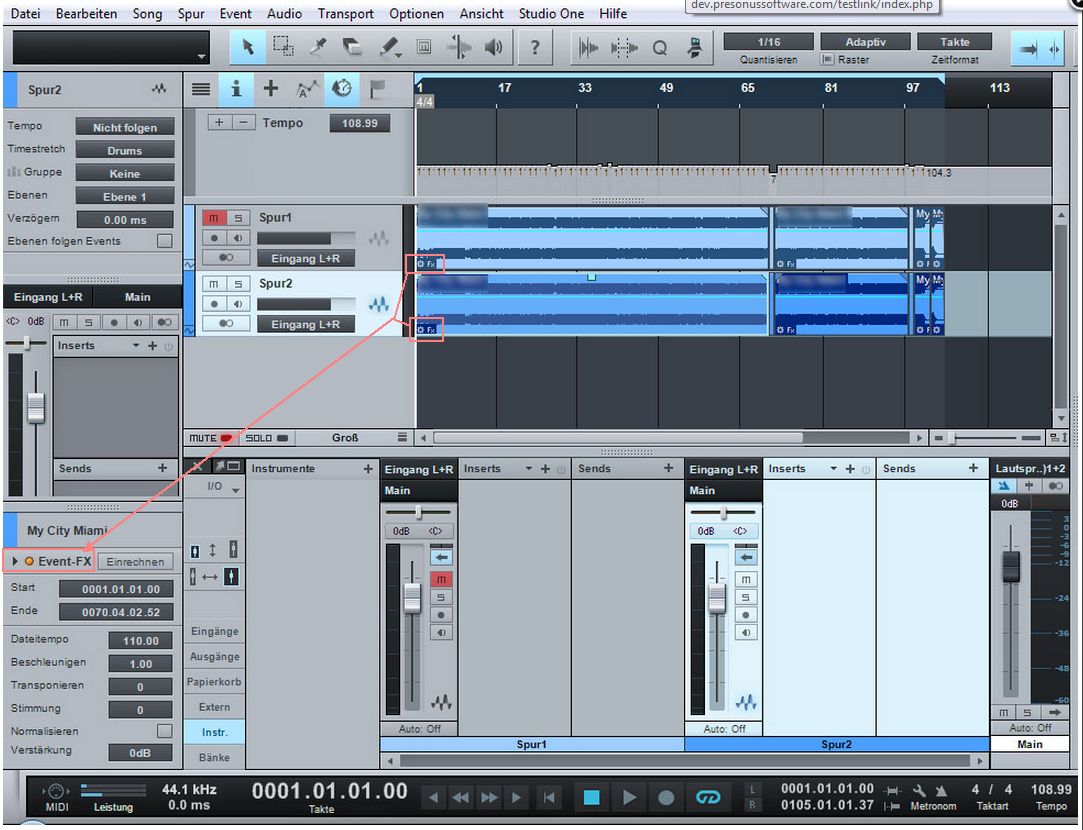Viewport: 1083px width, 830px height.
Task: Click the plus button on the Tempo track
Action: coord(219,122)
